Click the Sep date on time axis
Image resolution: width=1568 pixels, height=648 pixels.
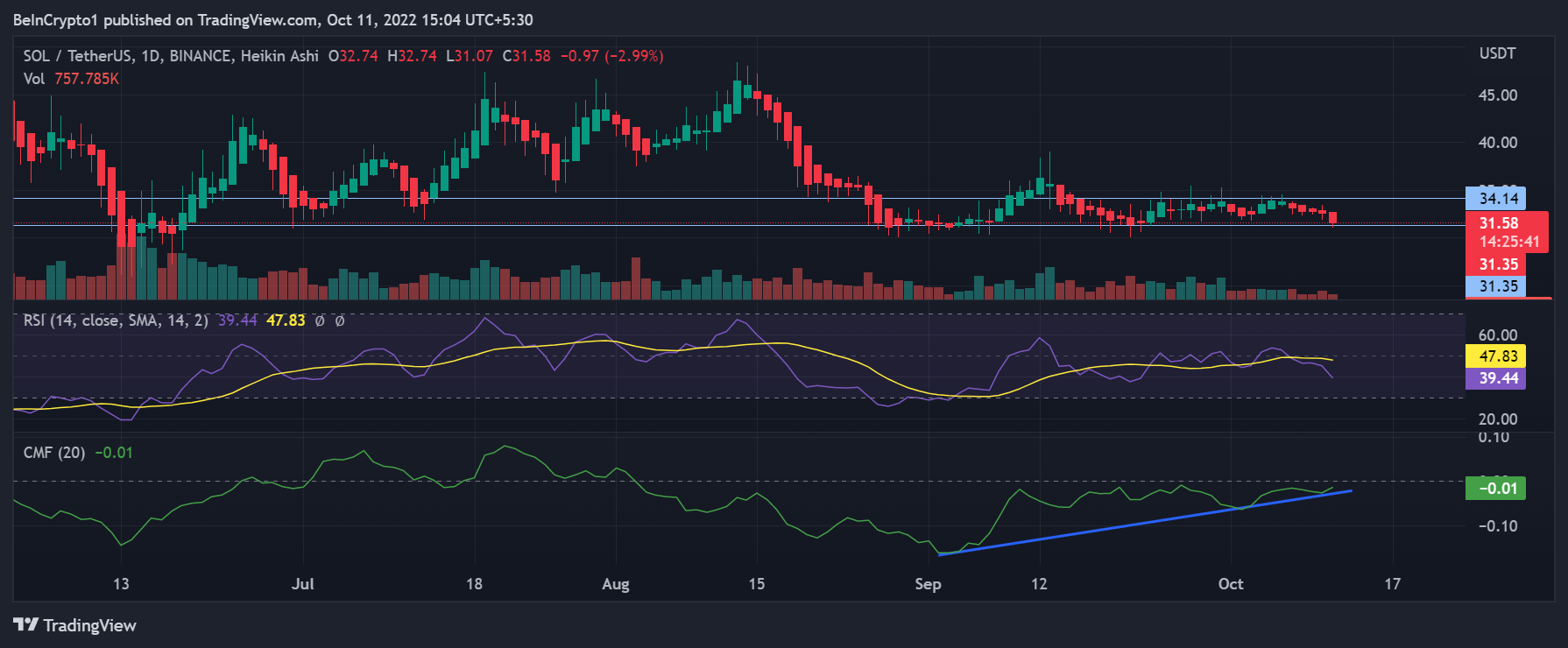coord(928,584)
